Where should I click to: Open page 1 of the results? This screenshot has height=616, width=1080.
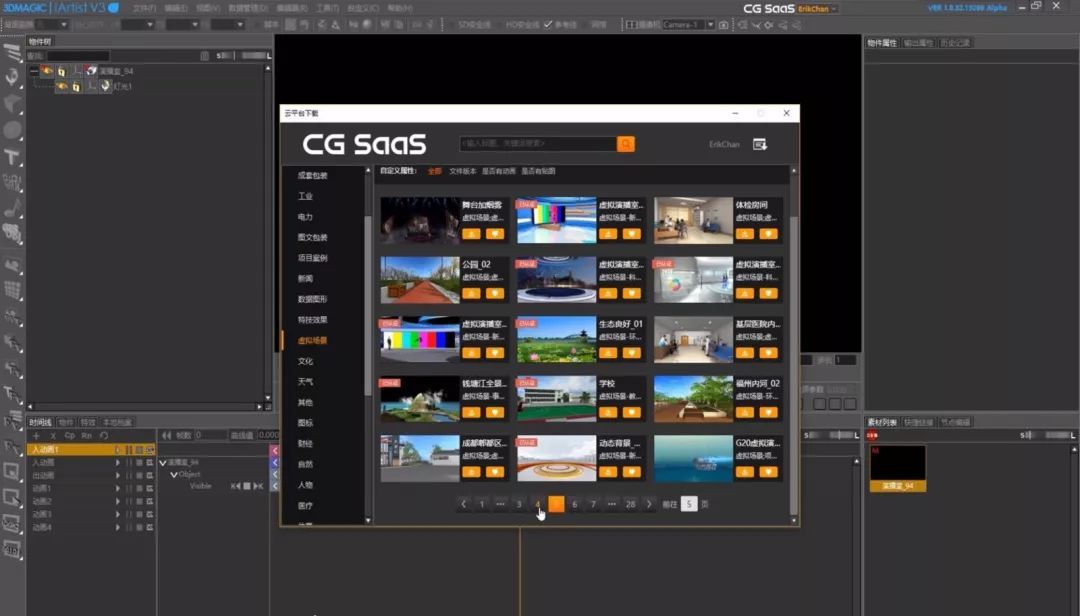482,504
